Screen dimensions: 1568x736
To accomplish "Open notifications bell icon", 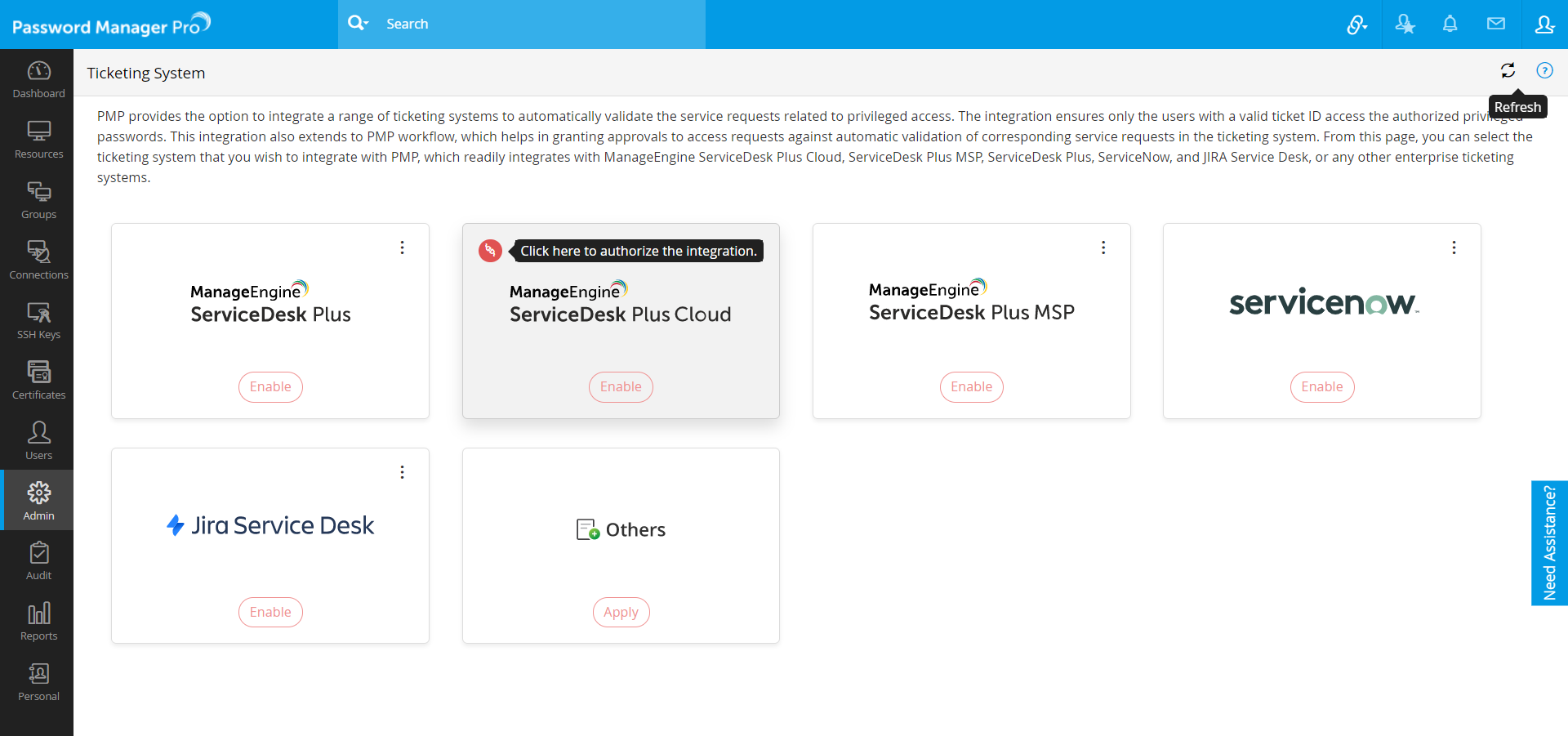I will (1450, 24).
